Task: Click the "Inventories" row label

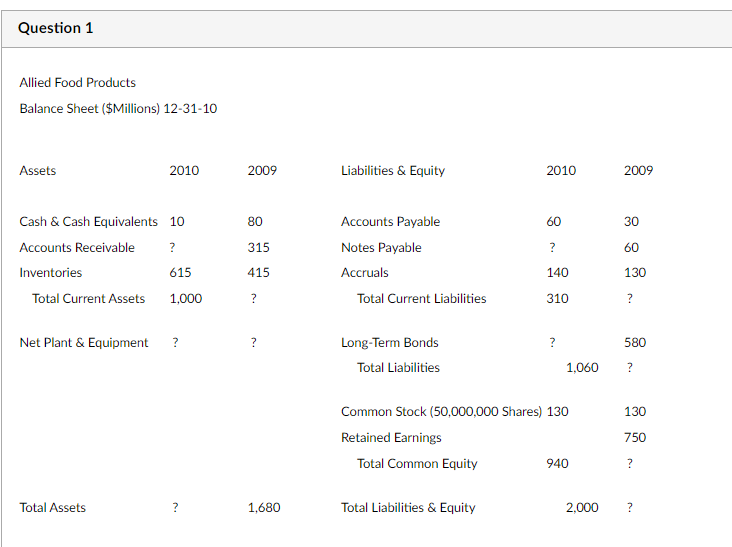Action: [x=50, y=273]
